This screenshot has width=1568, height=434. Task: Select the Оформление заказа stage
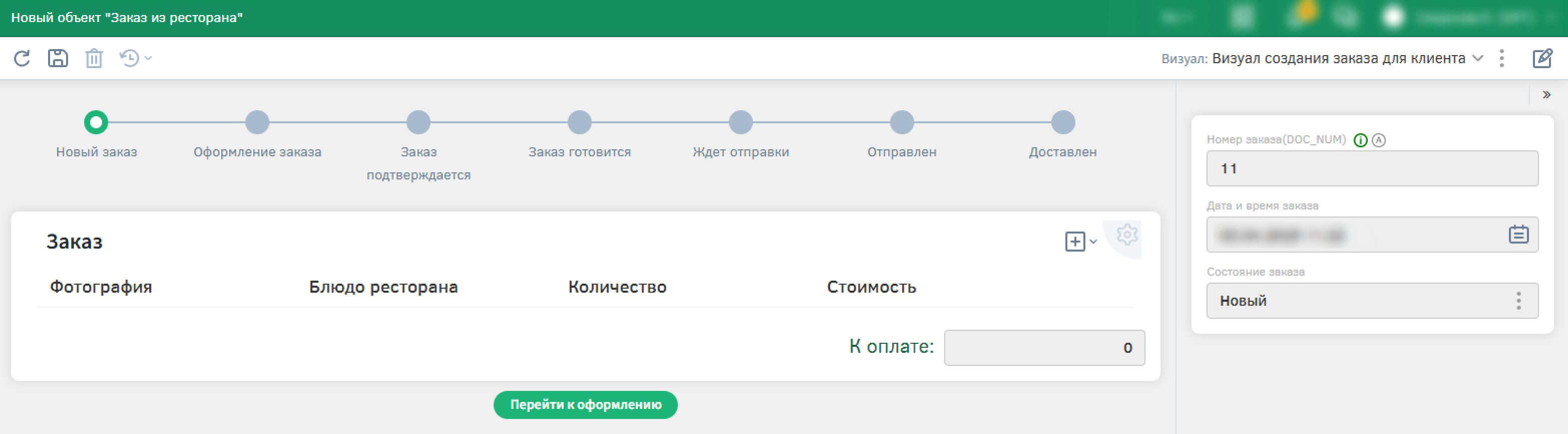257,122
